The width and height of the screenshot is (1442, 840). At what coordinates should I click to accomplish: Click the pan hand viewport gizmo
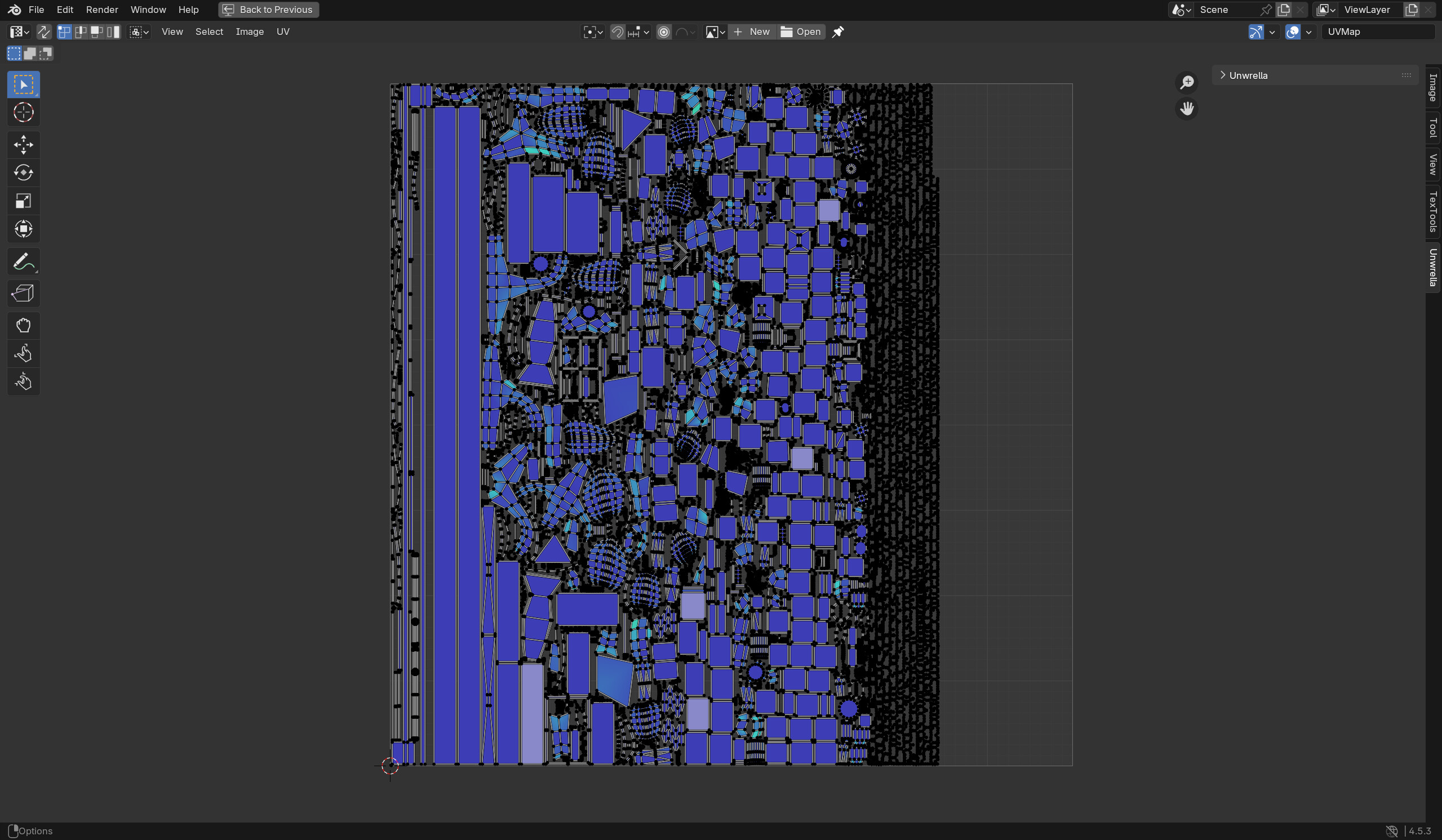coord(1187,109)
